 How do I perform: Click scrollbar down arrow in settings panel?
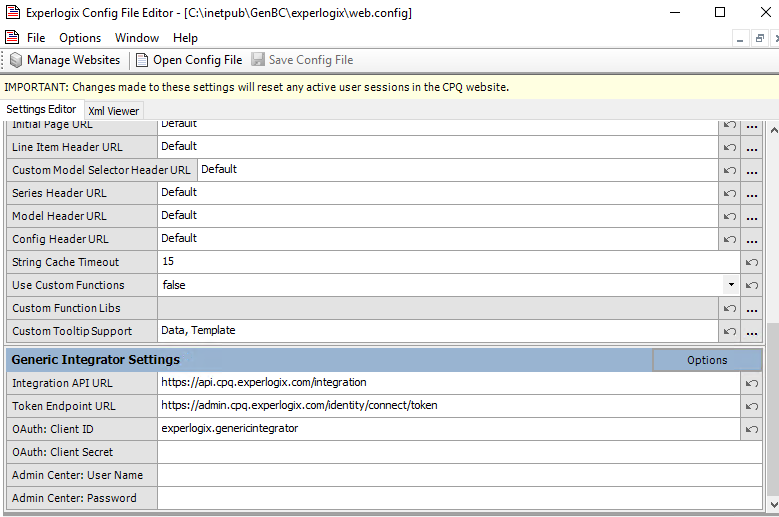coord(774,505)
